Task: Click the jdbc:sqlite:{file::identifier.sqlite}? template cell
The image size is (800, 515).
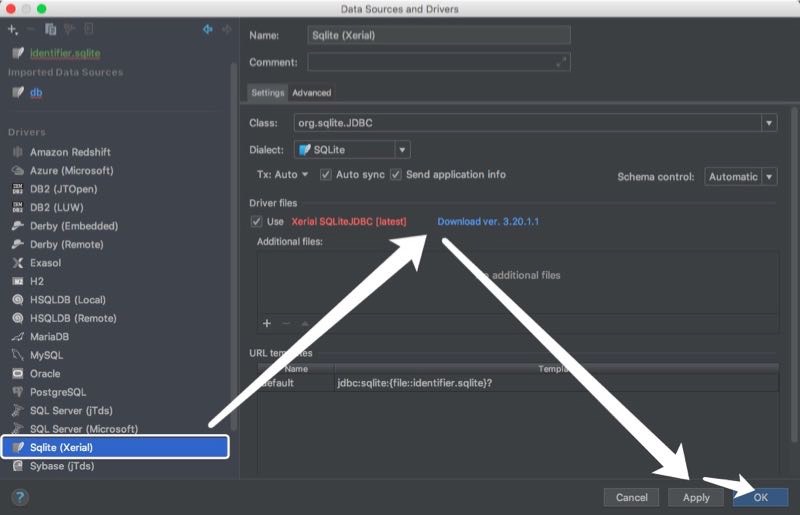Action: click(556, 383)
